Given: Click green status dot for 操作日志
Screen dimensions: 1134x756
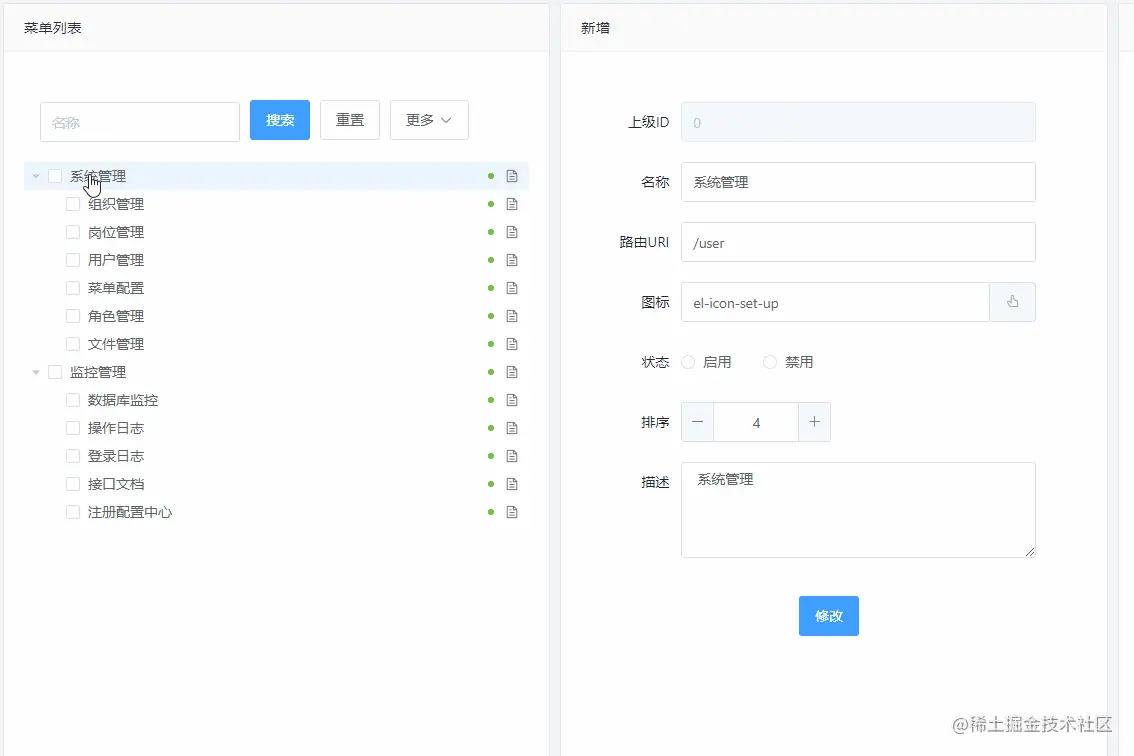Looking at the screenshot, I should pyautogui.click(x=491, y=428).
